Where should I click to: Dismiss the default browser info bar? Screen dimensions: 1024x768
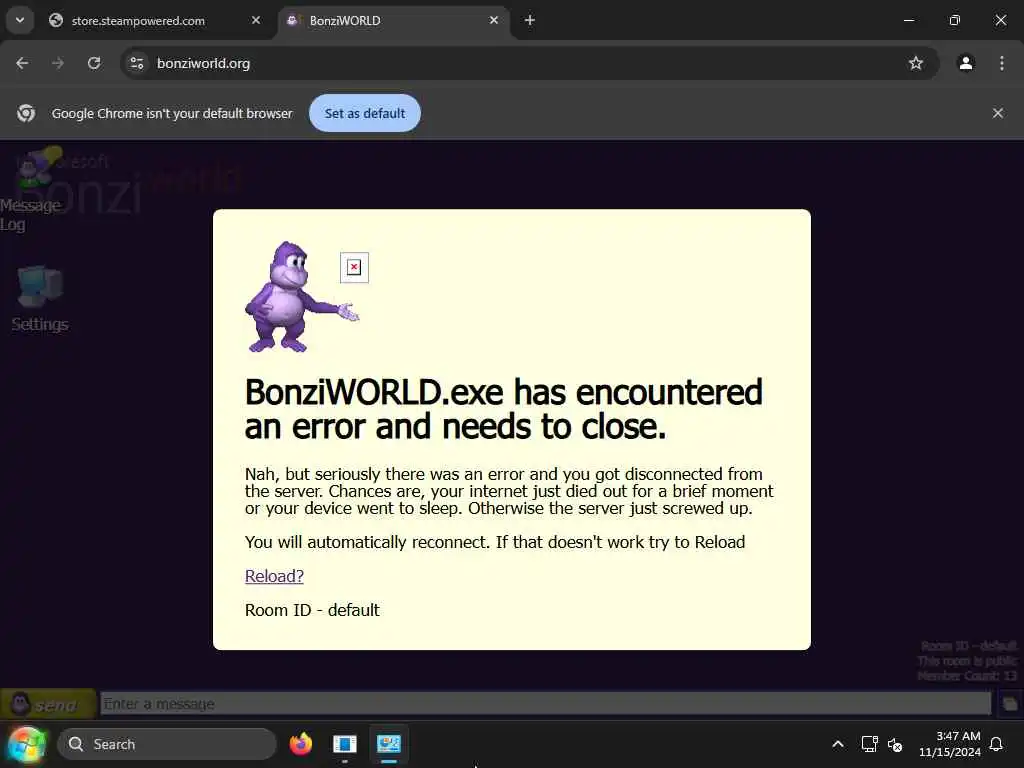coord(998,113)
